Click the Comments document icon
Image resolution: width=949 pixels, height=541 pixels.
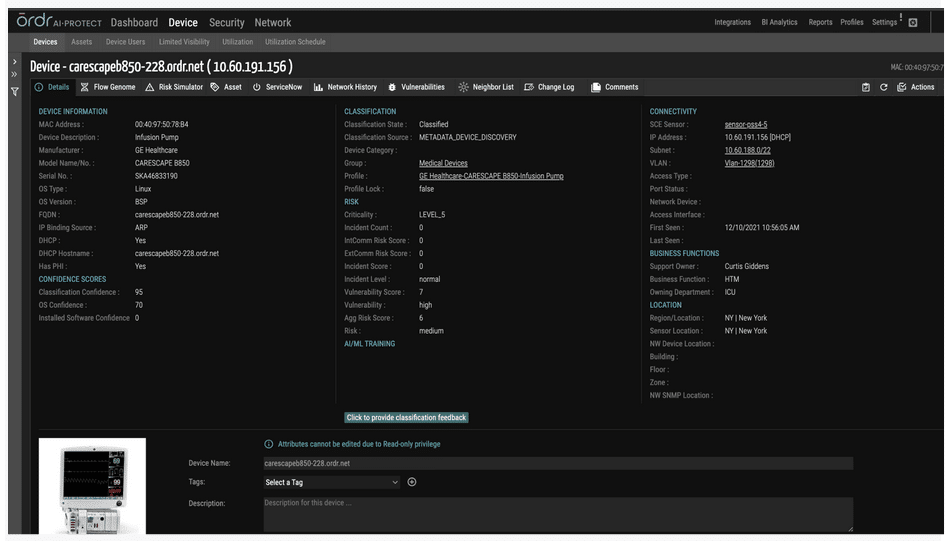point(596,87)
